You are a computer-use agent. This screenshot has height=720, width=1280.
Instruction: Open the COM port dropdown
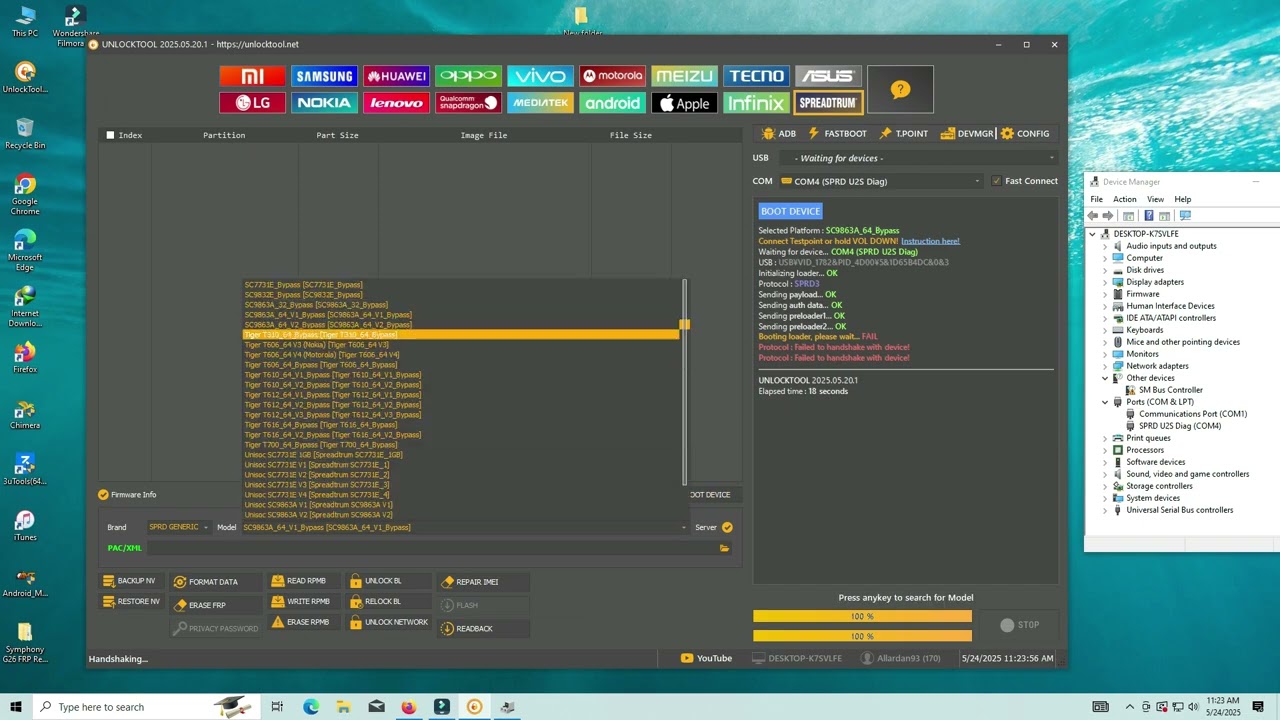pyautogui.click(x=881, y=181)
